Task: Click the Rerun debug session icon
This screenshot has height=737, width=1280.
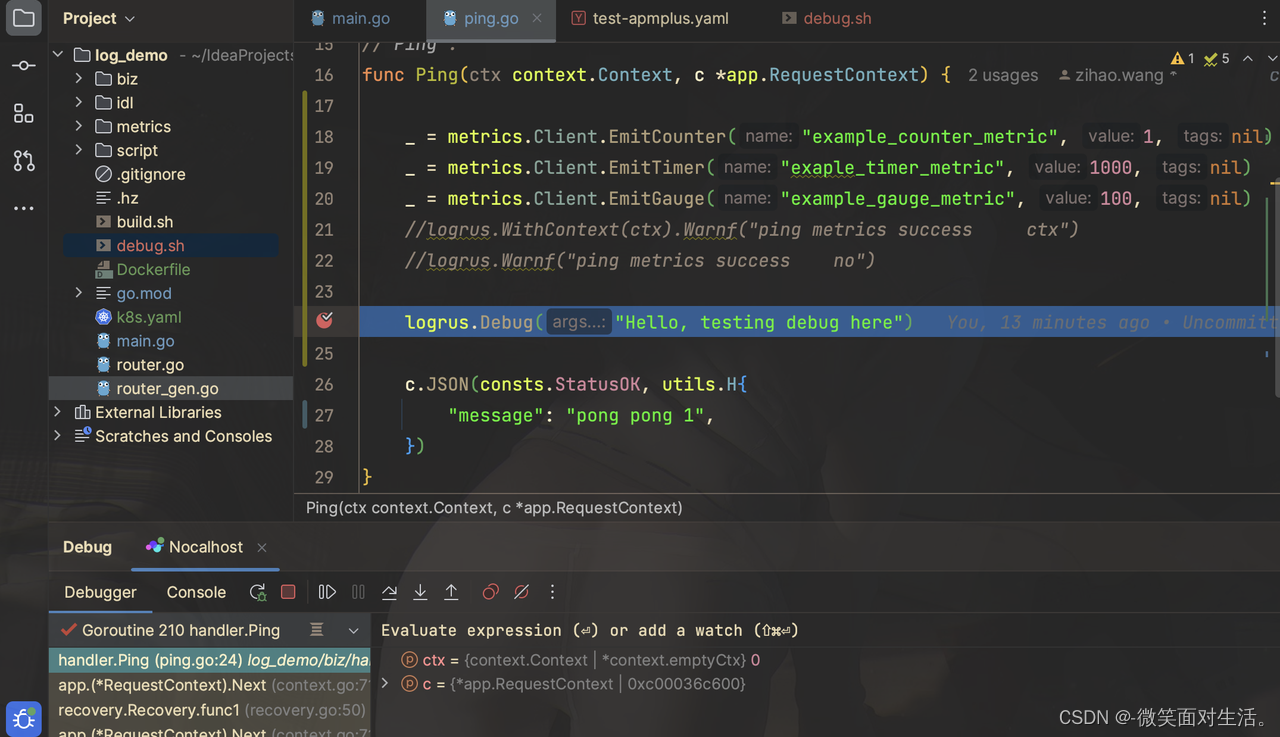Action: [258, 592]
